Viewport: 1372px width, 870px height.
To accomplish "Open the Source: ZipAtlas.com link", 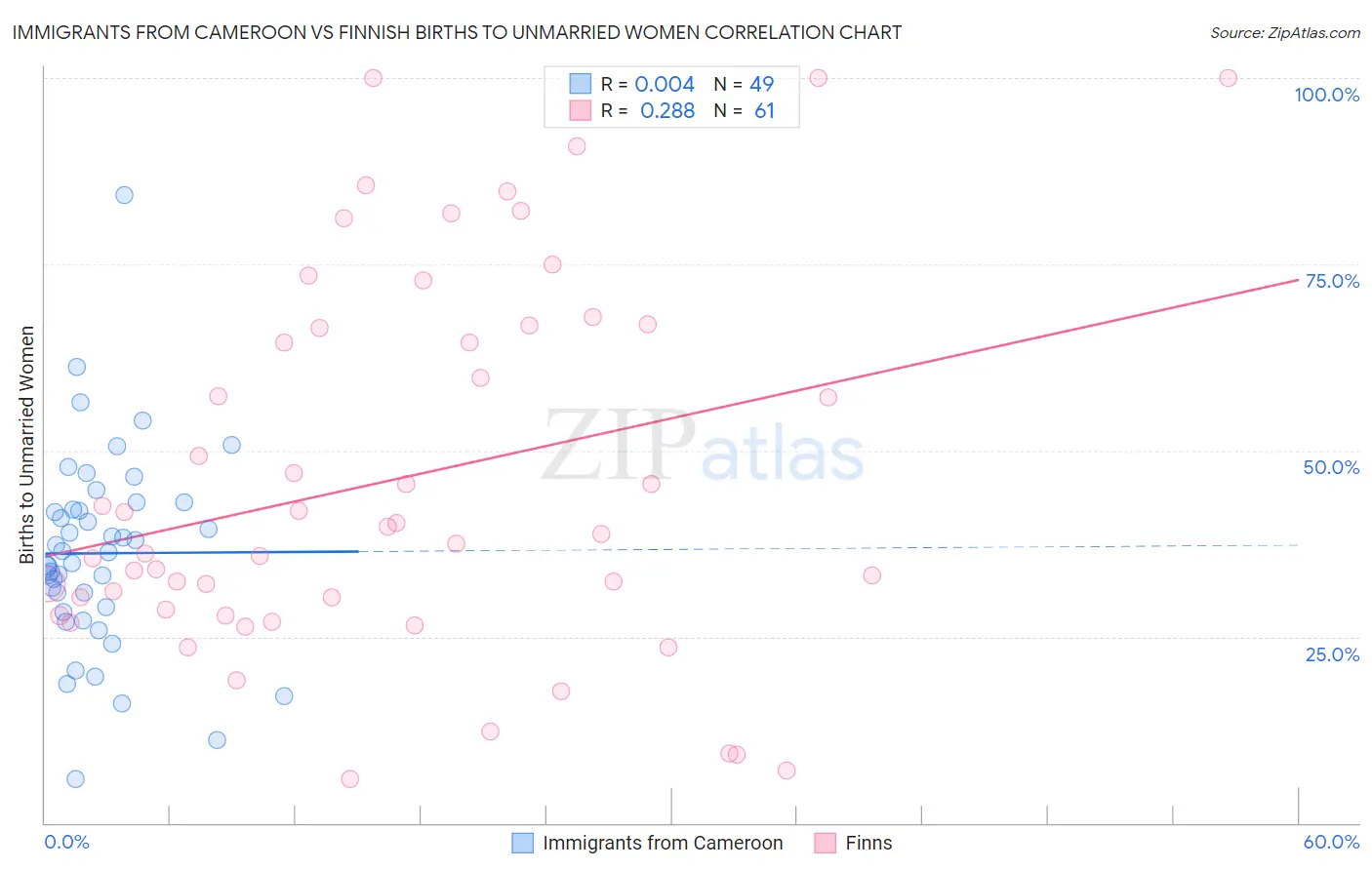I will [x=1285, y=32].
